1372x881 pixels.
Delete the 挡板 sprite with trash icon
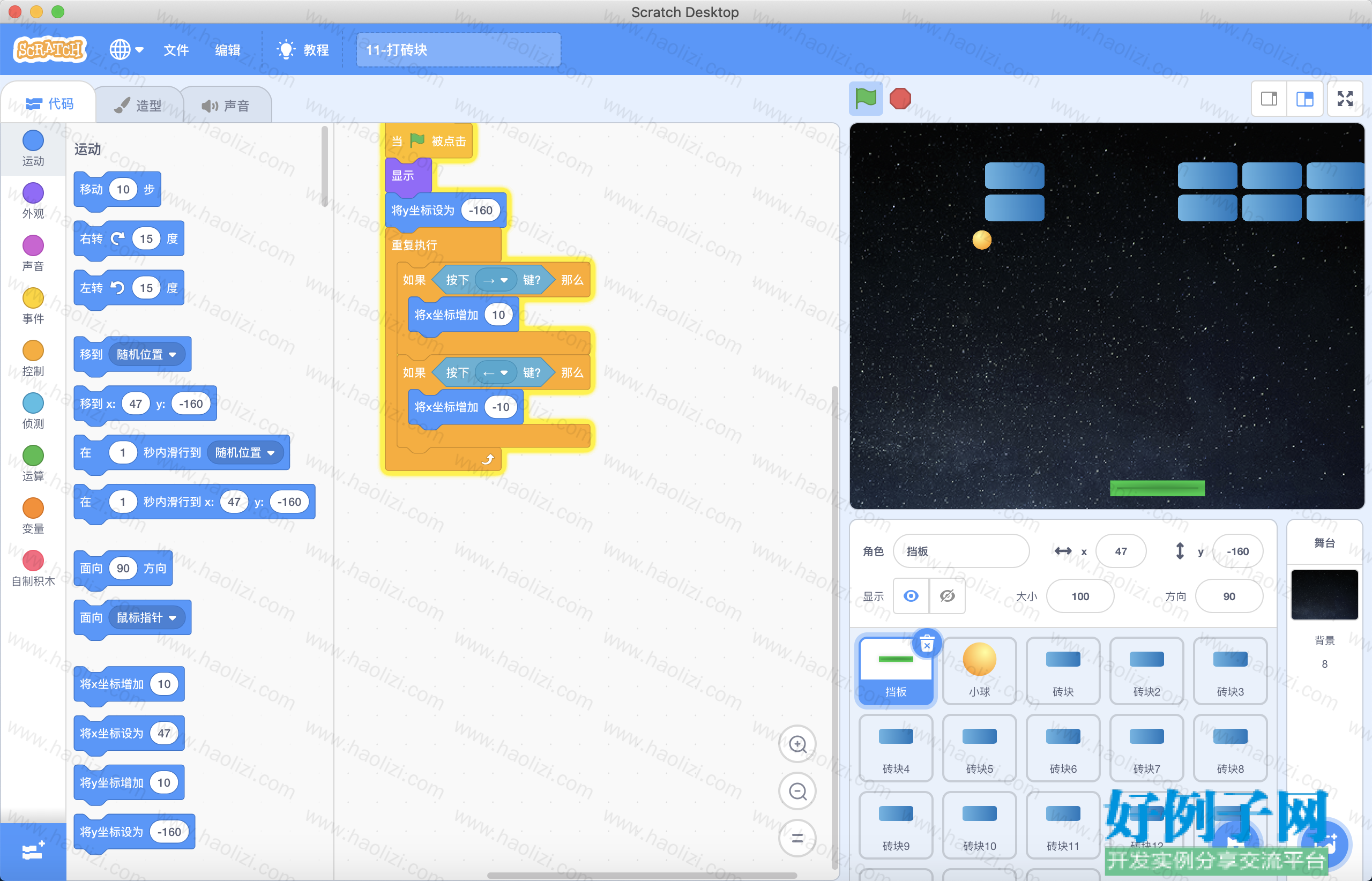(927, 644)
